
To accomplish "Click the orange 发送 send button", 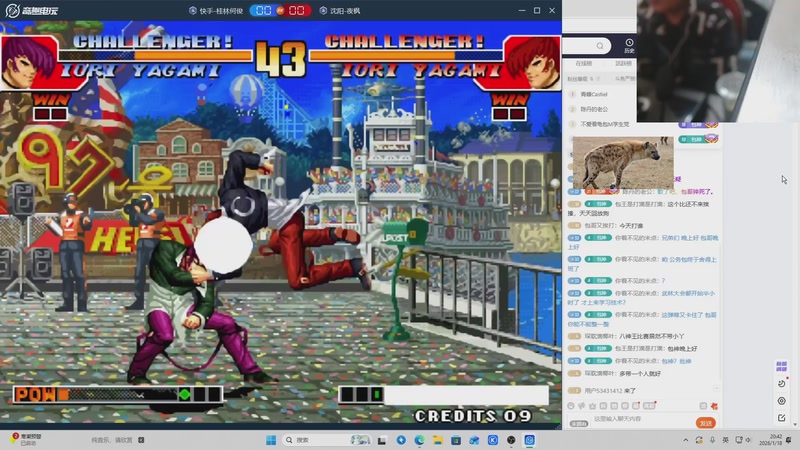I will [706, 423].
